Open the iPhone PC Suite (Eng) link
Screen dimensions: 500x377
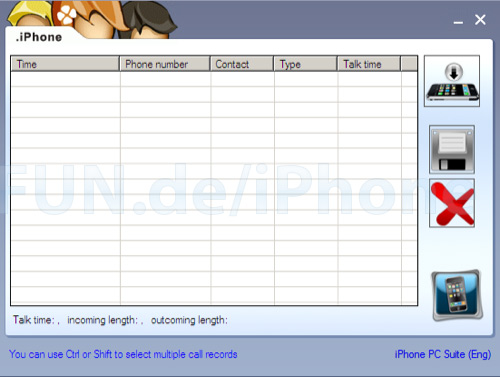point(443,354)
